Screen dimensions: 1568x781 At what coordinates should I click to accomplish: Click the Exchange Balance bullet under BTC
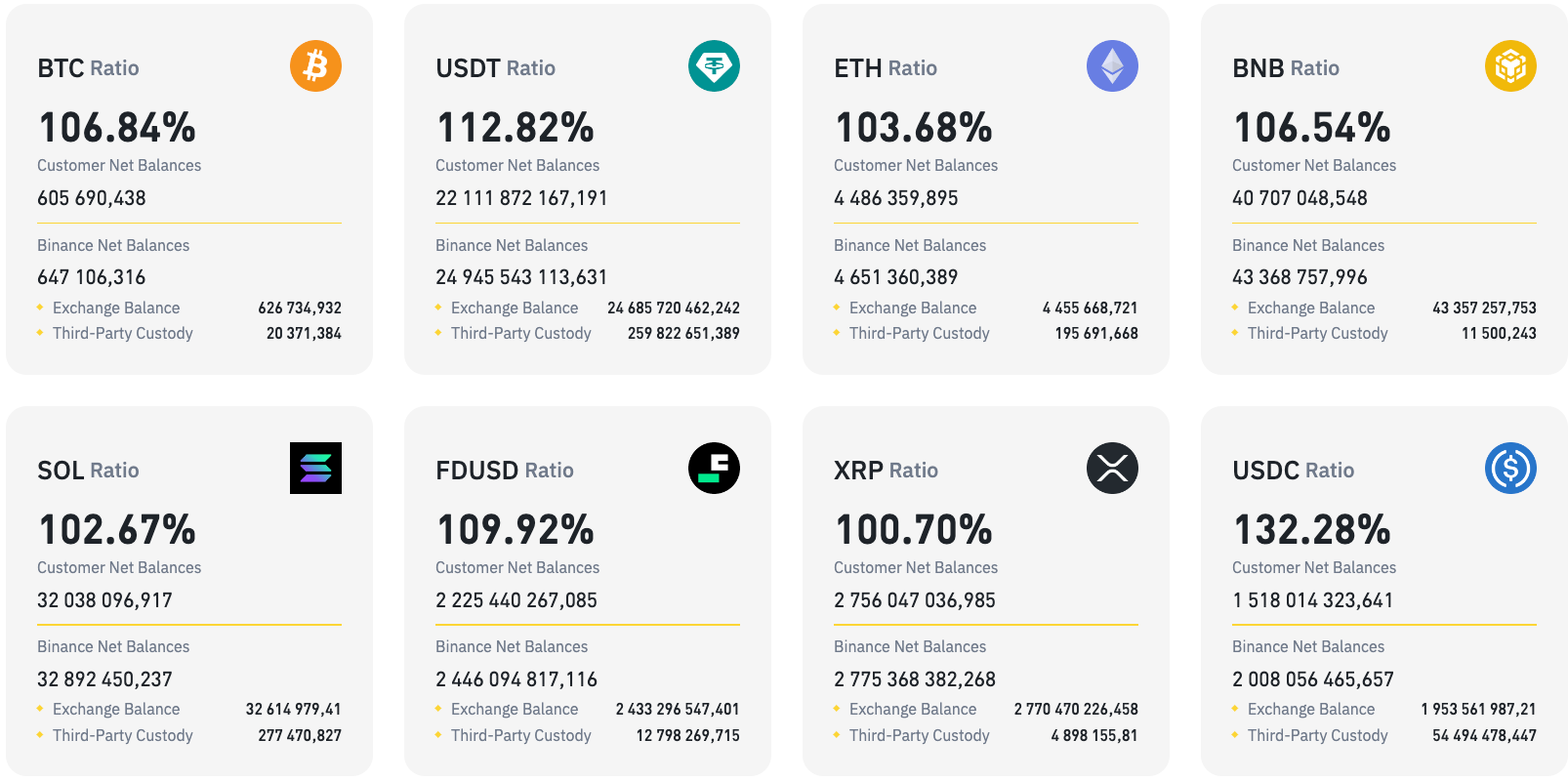pos(42,308)
